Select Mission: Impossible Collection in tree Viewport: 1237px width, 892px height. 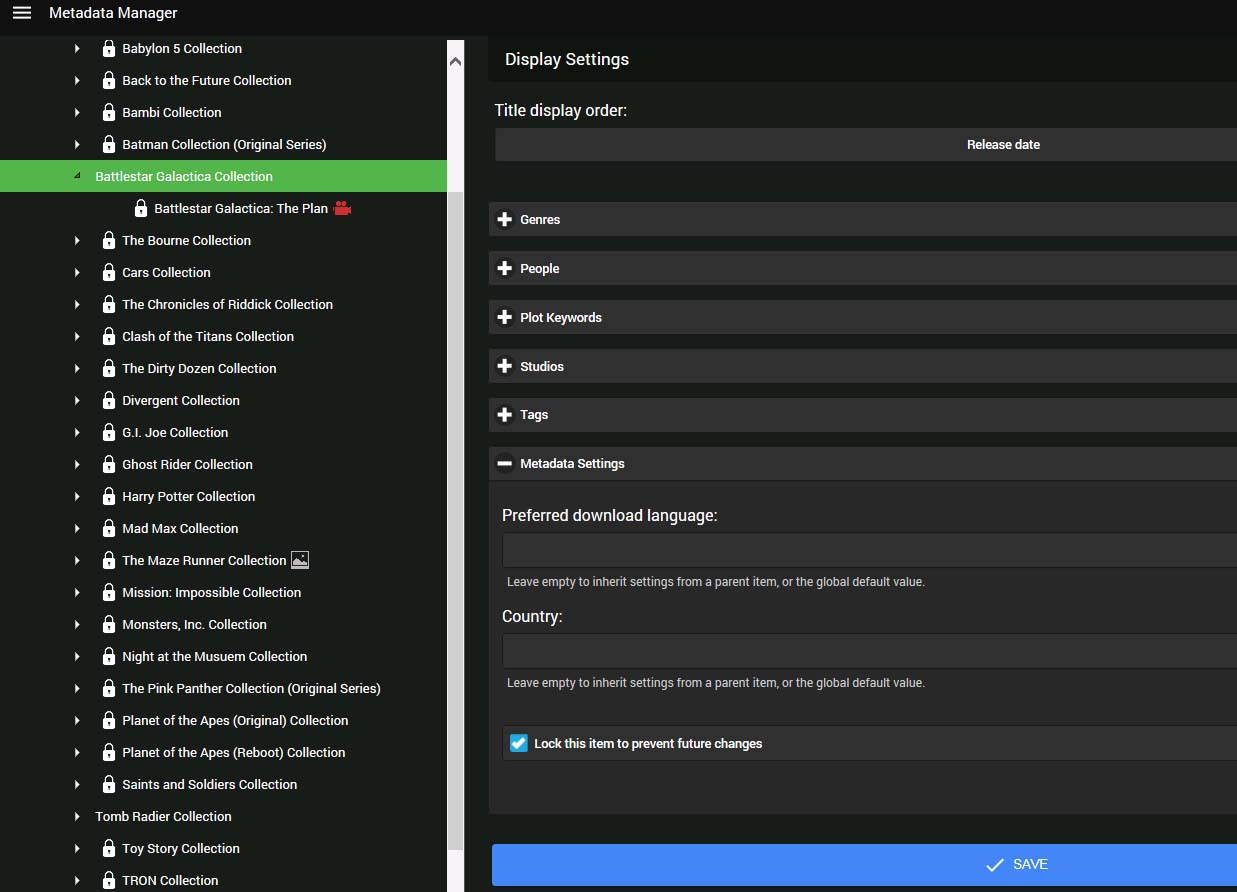[211, 592]
